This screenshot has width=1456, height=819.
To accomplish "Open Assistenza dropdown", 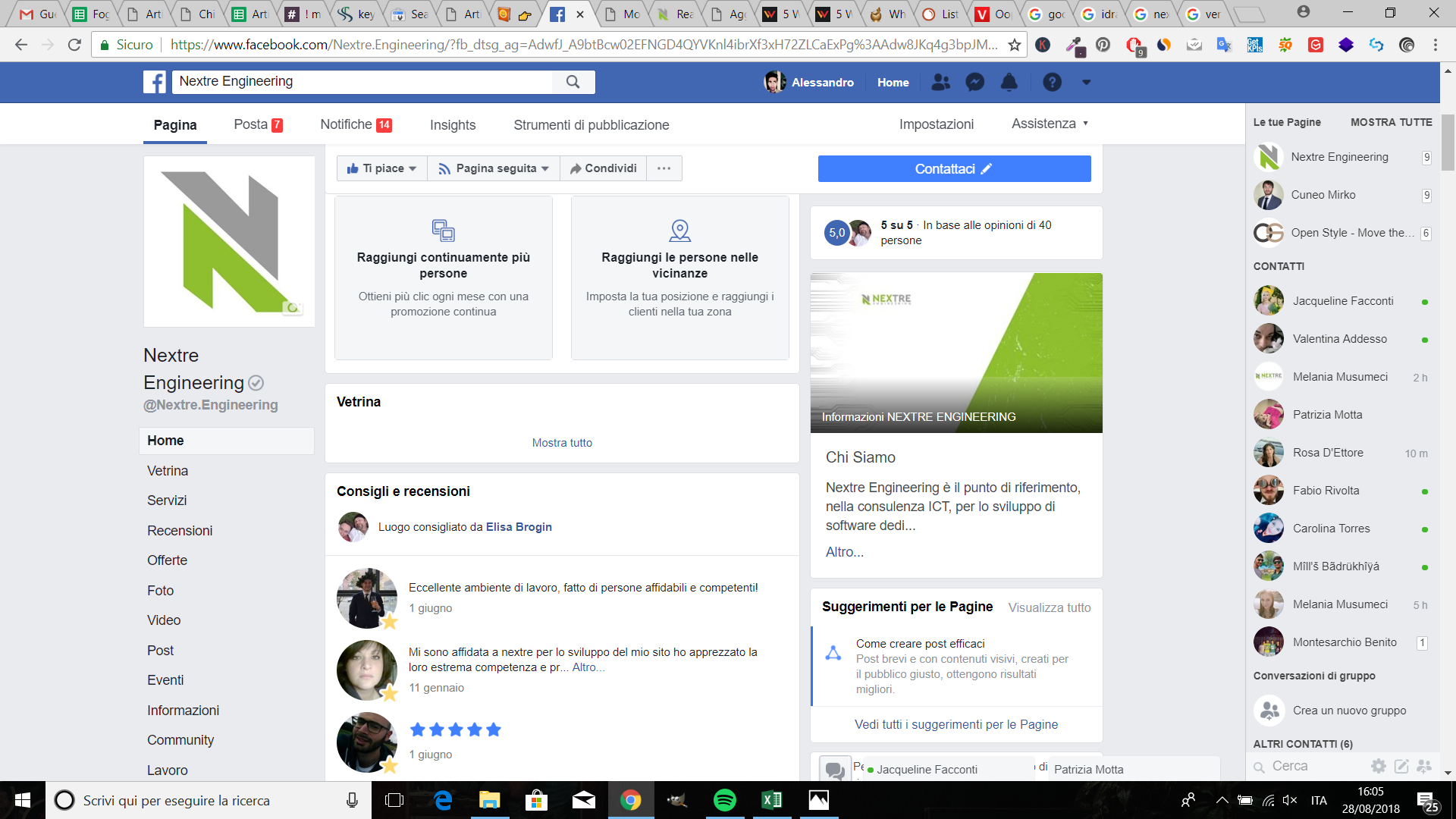I will coord(1050,124).
